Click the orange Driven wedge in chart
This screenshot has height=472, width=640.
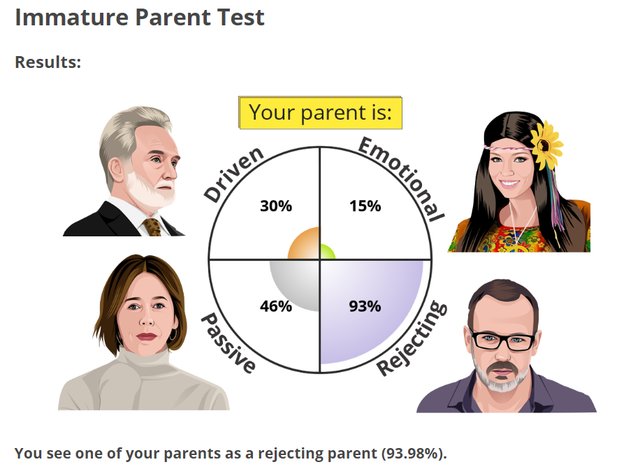[x=304, y=245]
